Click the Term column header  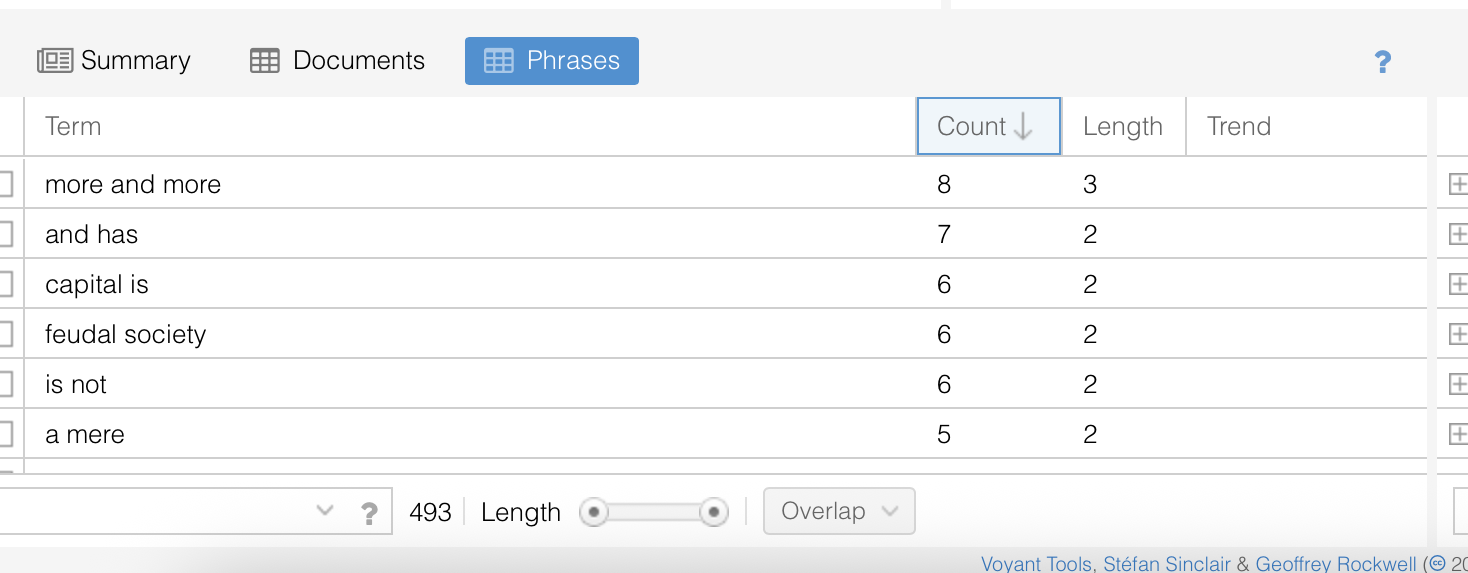pyautogui.click(x=73, y=126)
